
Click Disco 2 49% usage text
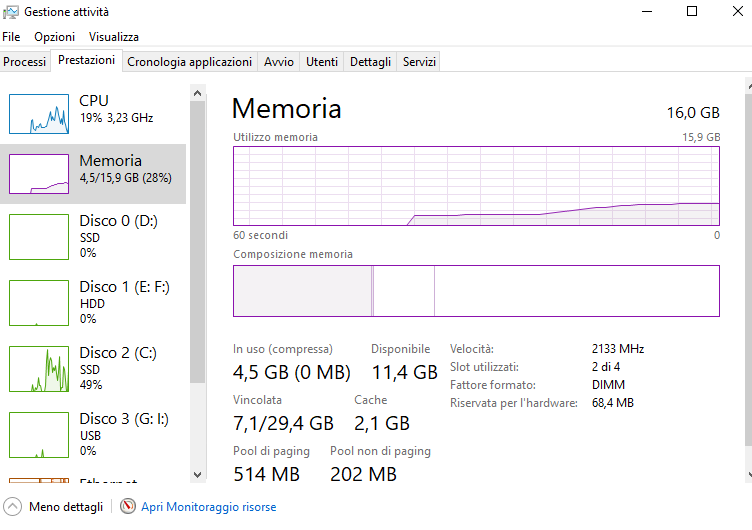pos(91,385)
